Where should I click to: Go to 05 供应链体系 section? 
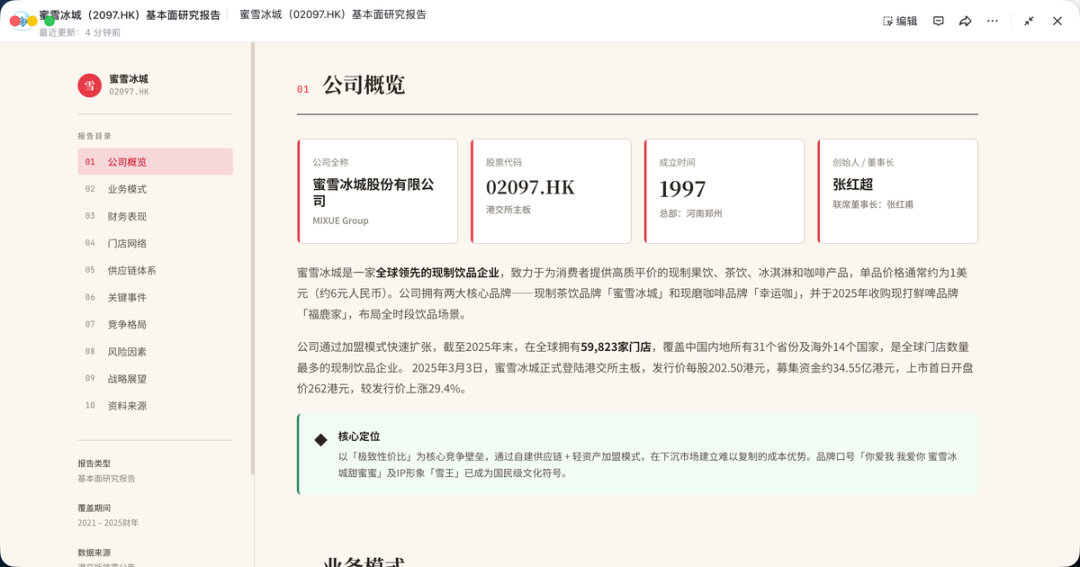[x=155, y=270]
